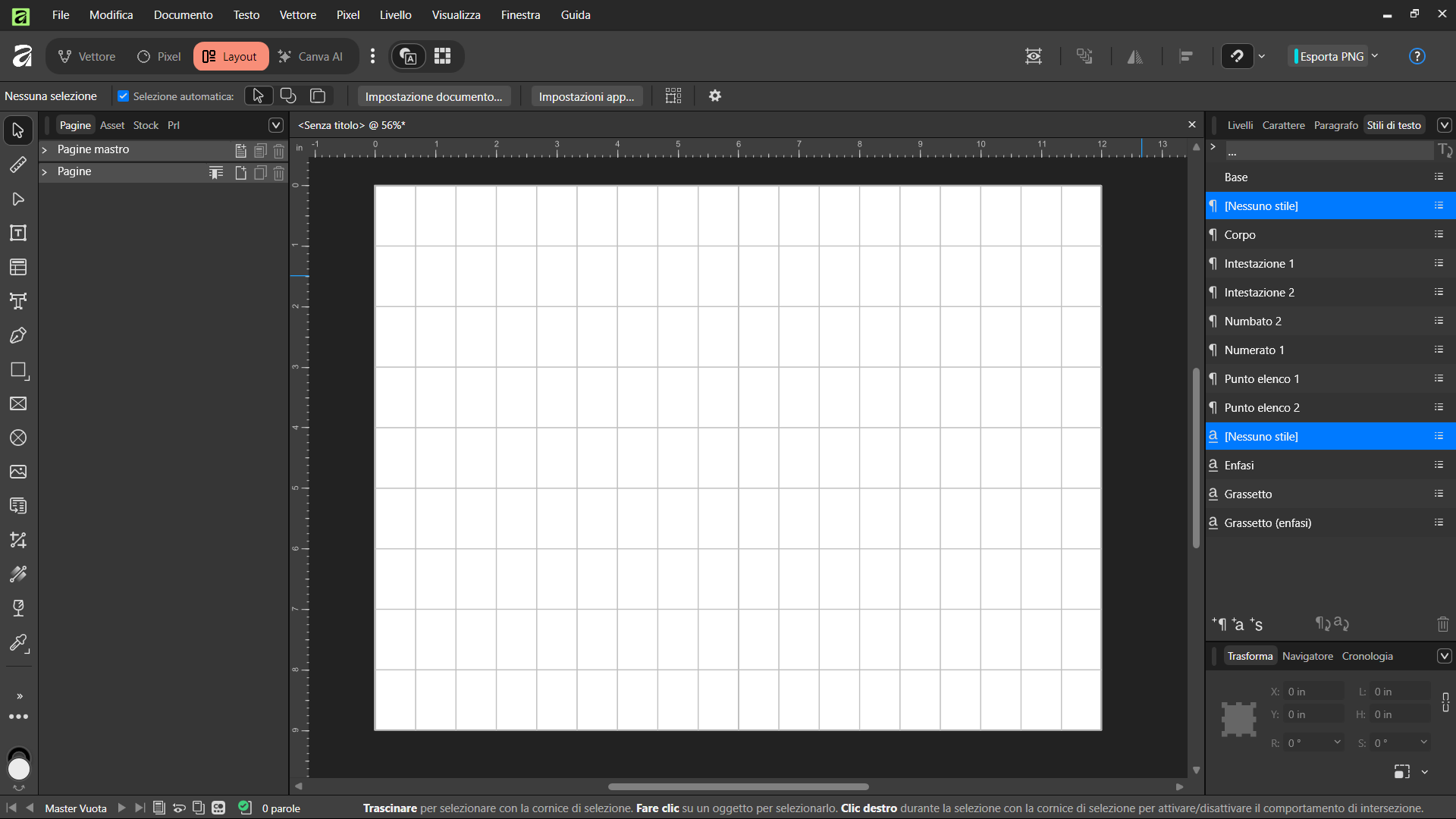Image resolution: width=1456 pixels, height=819 pixels.
Task: Expand the Pagine section
Action: coord(44,171)
